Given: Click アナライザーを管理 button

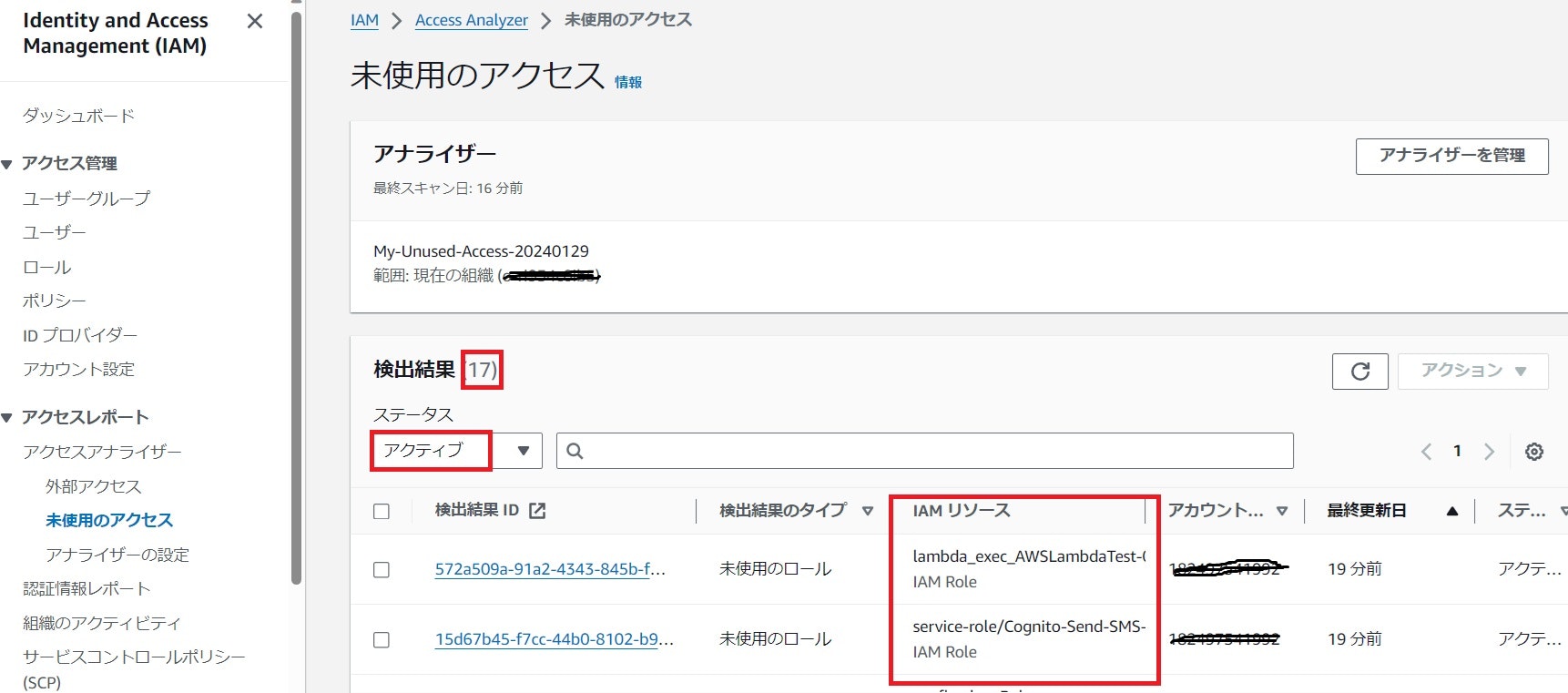Looking at the screenshot, I should click(x=1452, y=156).
